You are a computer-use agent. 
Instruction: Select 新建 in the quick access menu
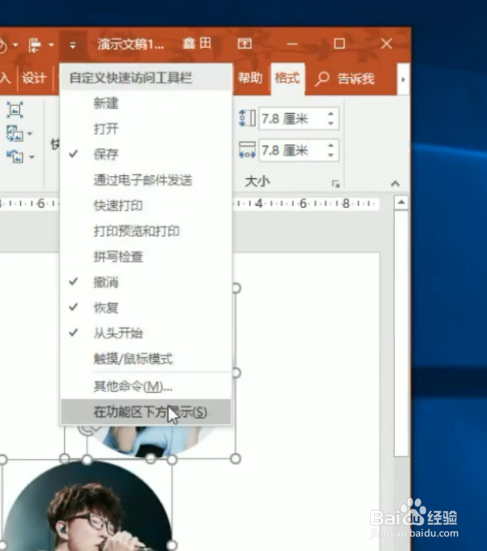click(x=145, y=103)
